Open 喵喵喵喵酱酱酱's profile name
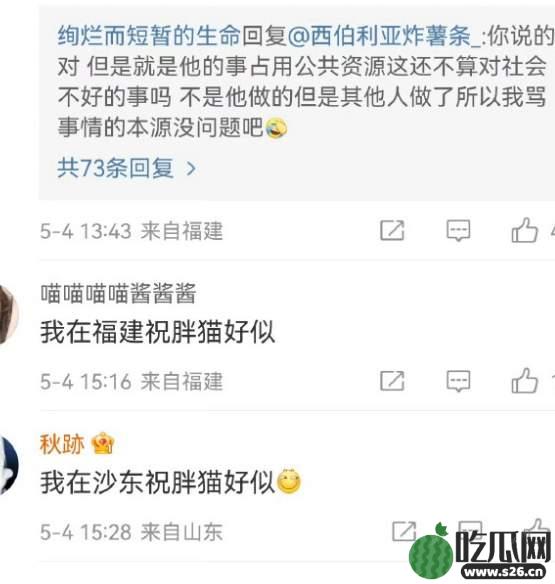The image size is (555, 584). coord(118,293)
